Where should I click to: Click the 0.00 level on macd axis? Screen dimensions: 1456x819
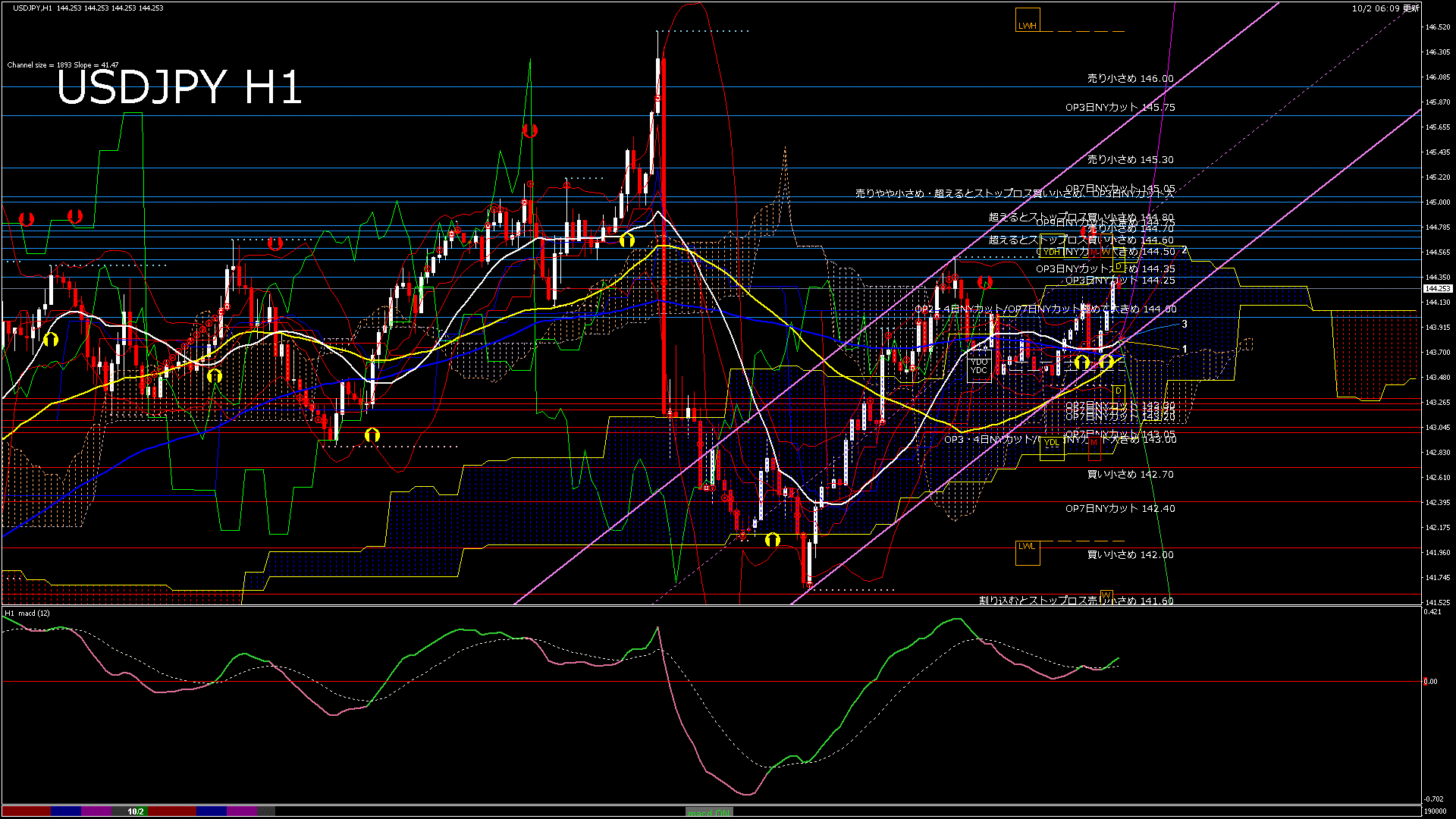[x=1430, y=681]
